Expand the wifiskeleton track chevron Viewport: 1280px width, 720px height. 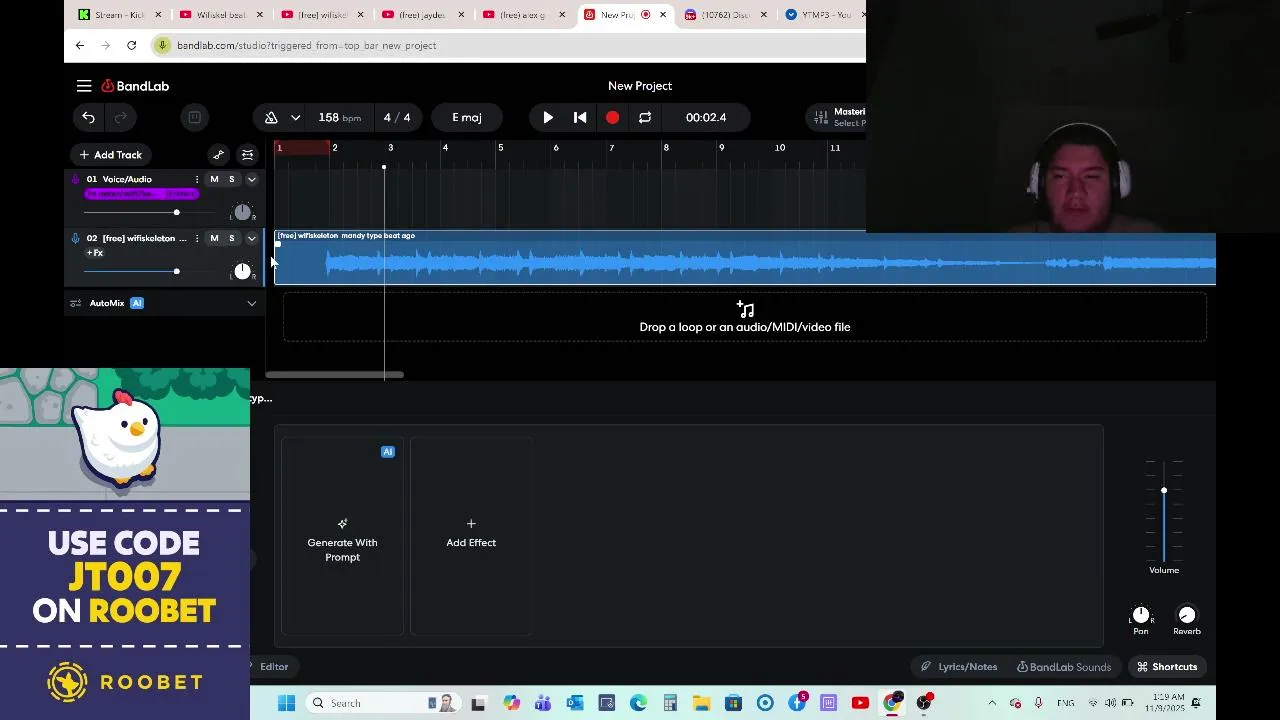252,239
